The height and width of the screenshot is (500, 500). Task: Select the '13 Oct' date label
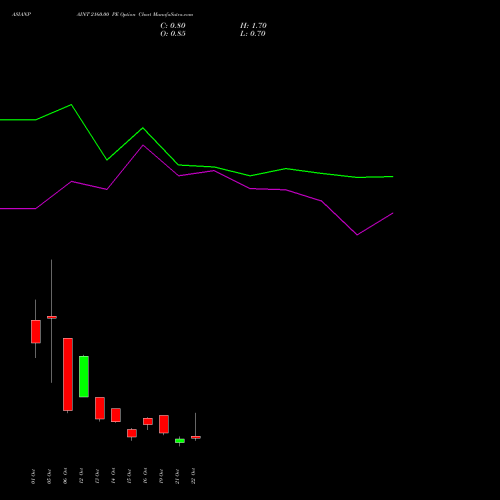tap(97, 476)
